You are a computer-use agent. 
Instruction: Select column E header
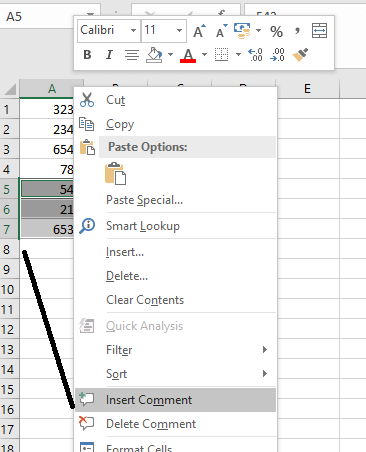(308, 89)
